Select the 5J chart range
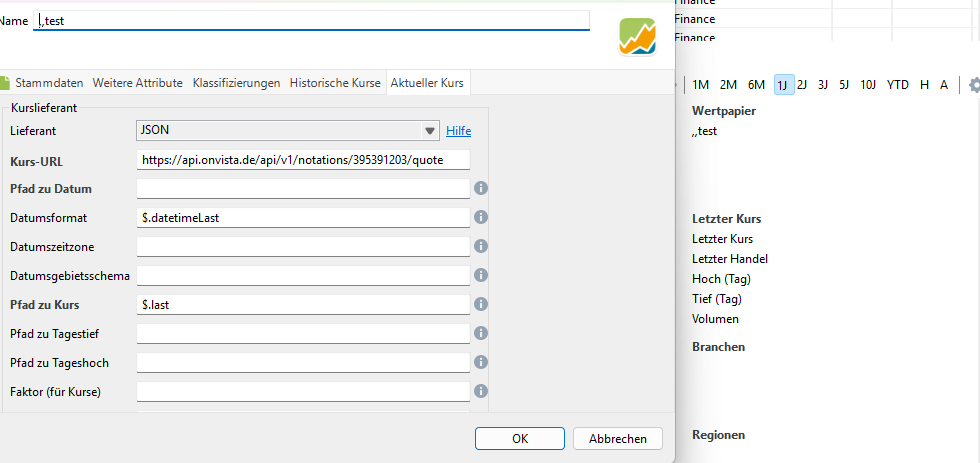 (x=844, y=85)
